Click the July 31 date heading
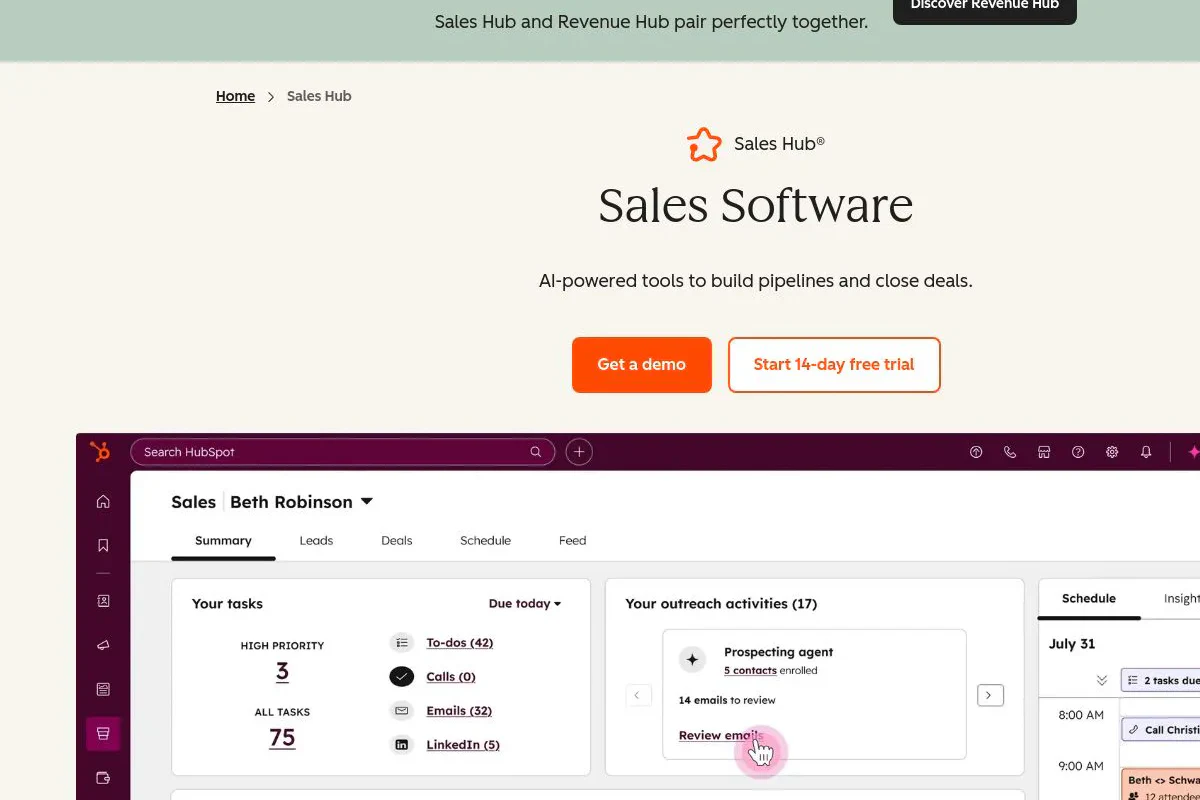Image resolution: width=1200 pixels, height=800 pixels. tap(1072, 644)
